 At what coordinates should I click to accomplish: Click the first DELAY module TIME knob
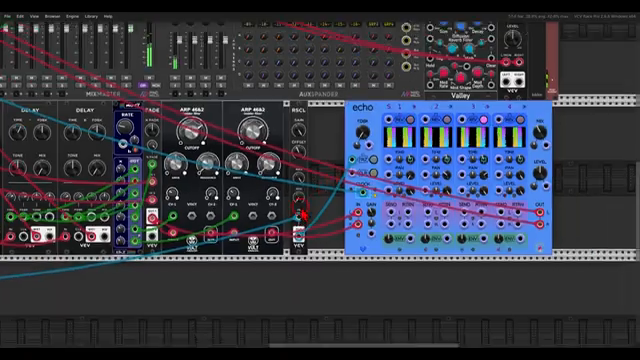click(x=18, y=133)
